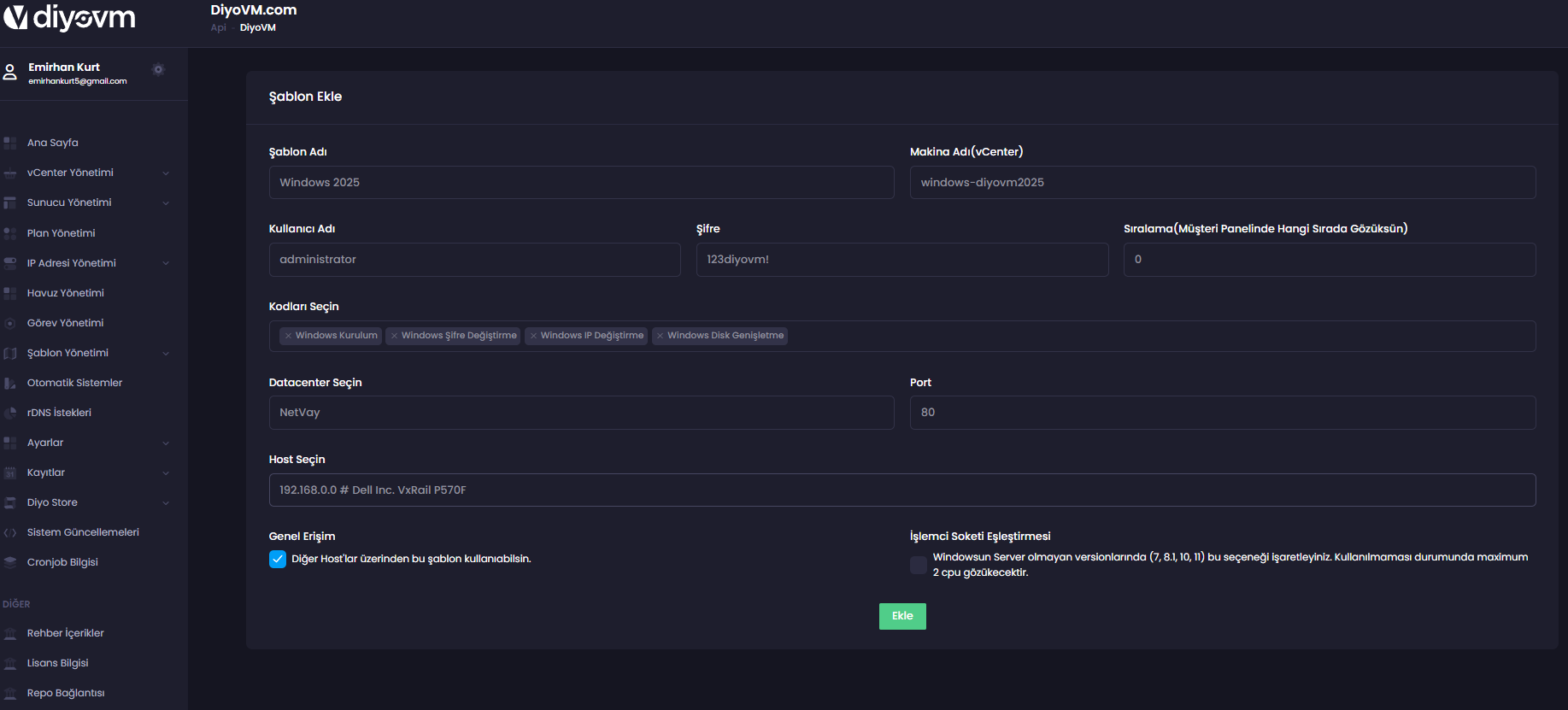Open the Datacenter Seçin dropdown
The width and height of the screenshot is (1568, 710).
pos(581,413)
